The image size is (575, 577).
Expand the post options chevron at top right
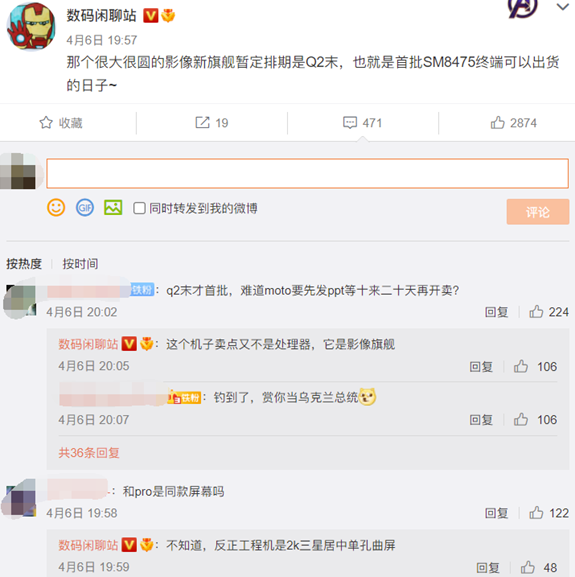562,7
